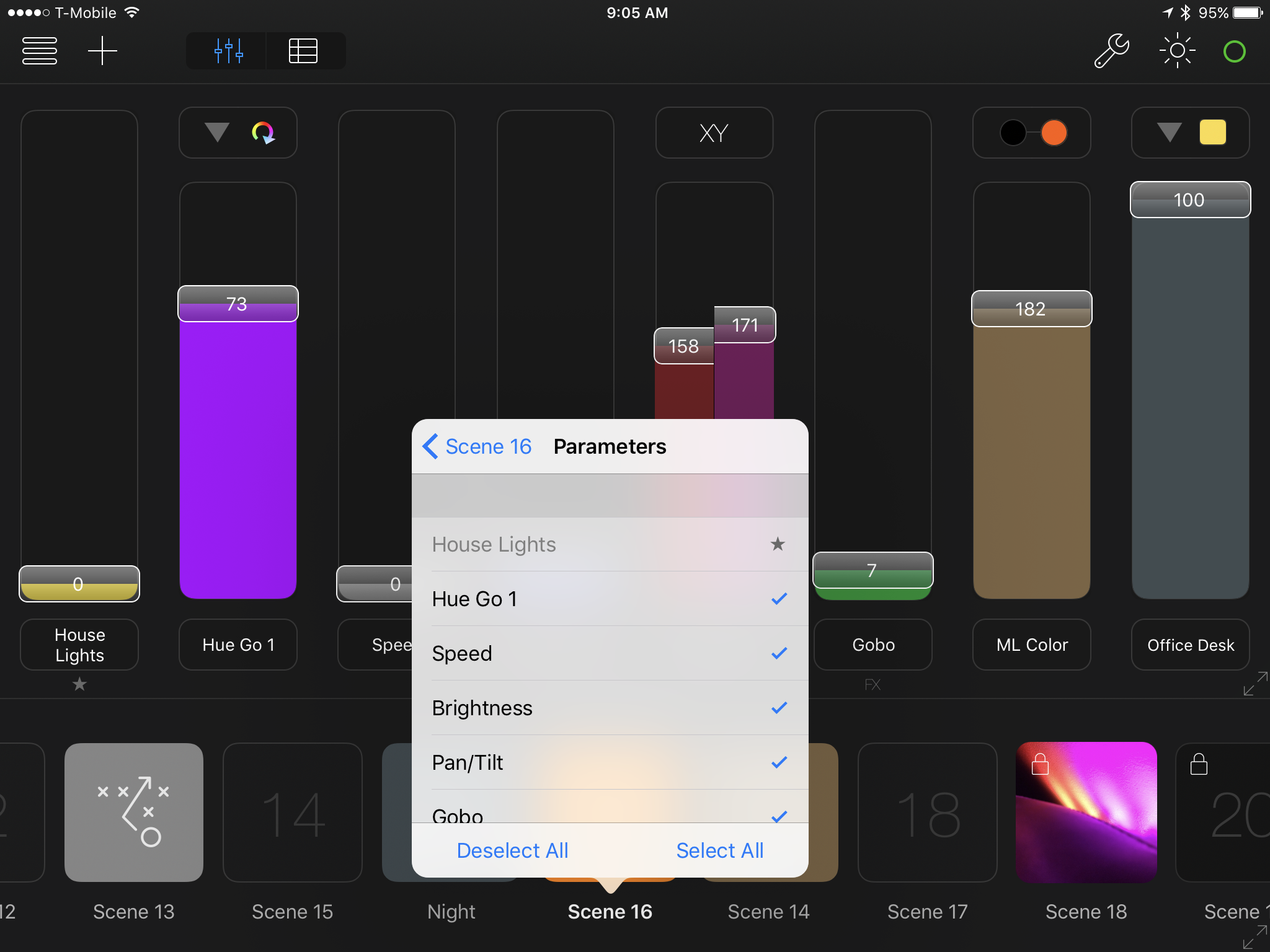Tap Deselect All in Parameters popover
Image resolution: width=1270 pixels, height=952 pixels.
point(512,850)
